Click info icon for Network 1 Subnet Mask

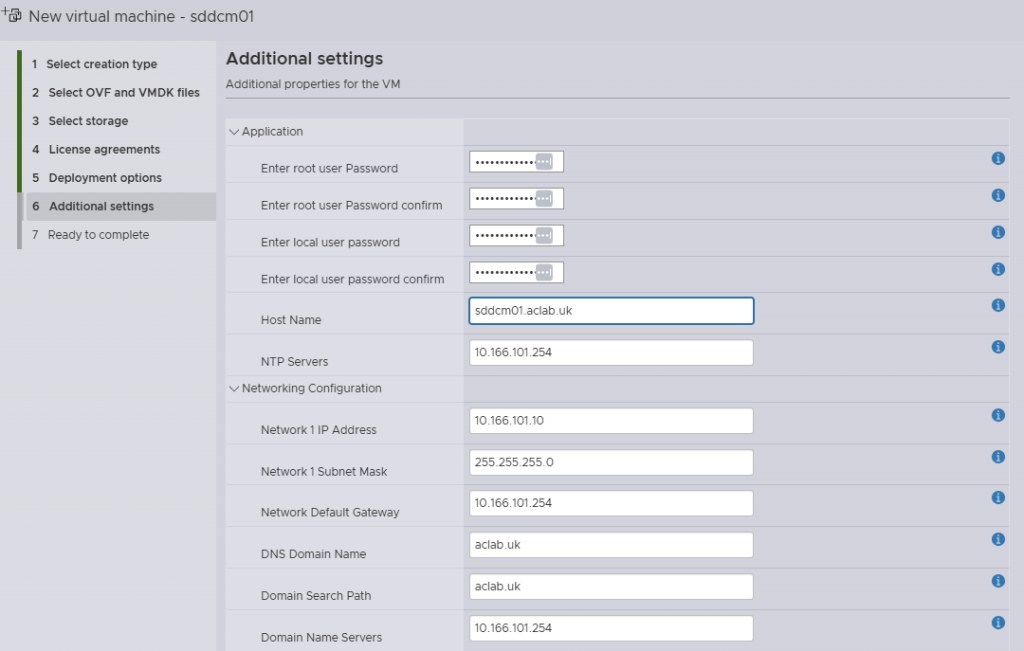coord(997,457)
